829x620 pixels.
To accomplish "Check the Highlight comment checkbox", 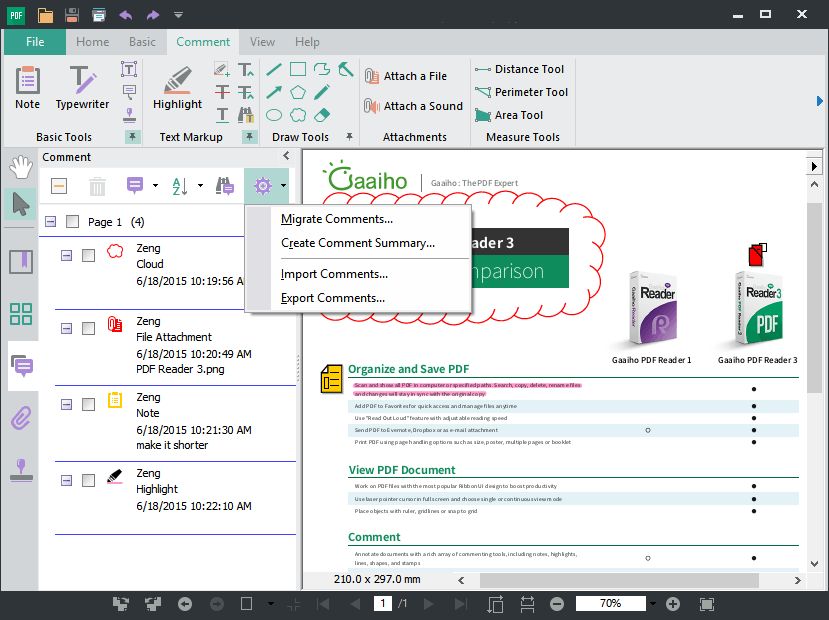I will tap(88, 480).
